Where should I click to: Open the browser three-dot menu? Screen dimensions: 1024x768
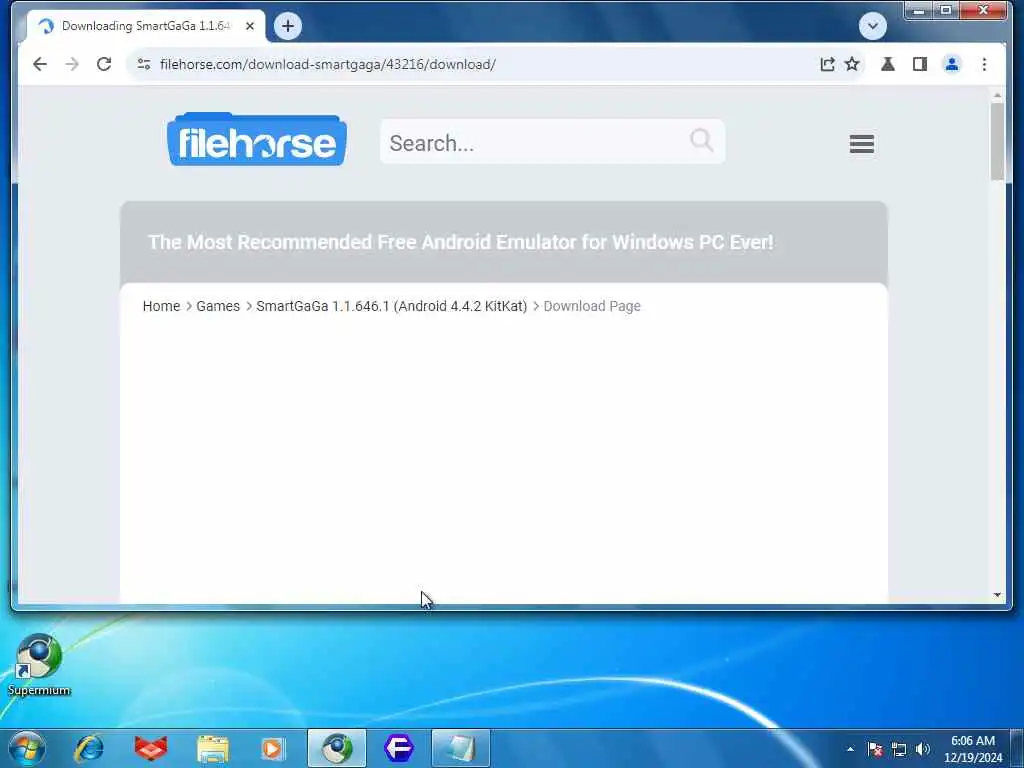(x=984, y=64)
